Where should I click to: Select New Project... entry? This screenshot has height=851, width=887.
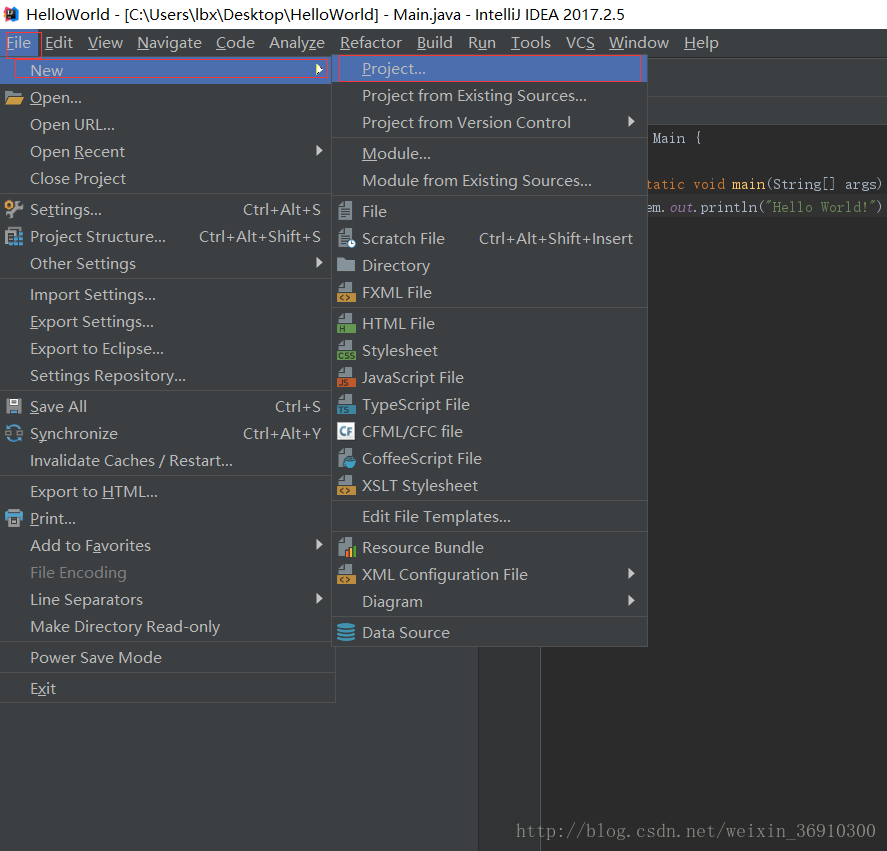(x=490, y=69)
